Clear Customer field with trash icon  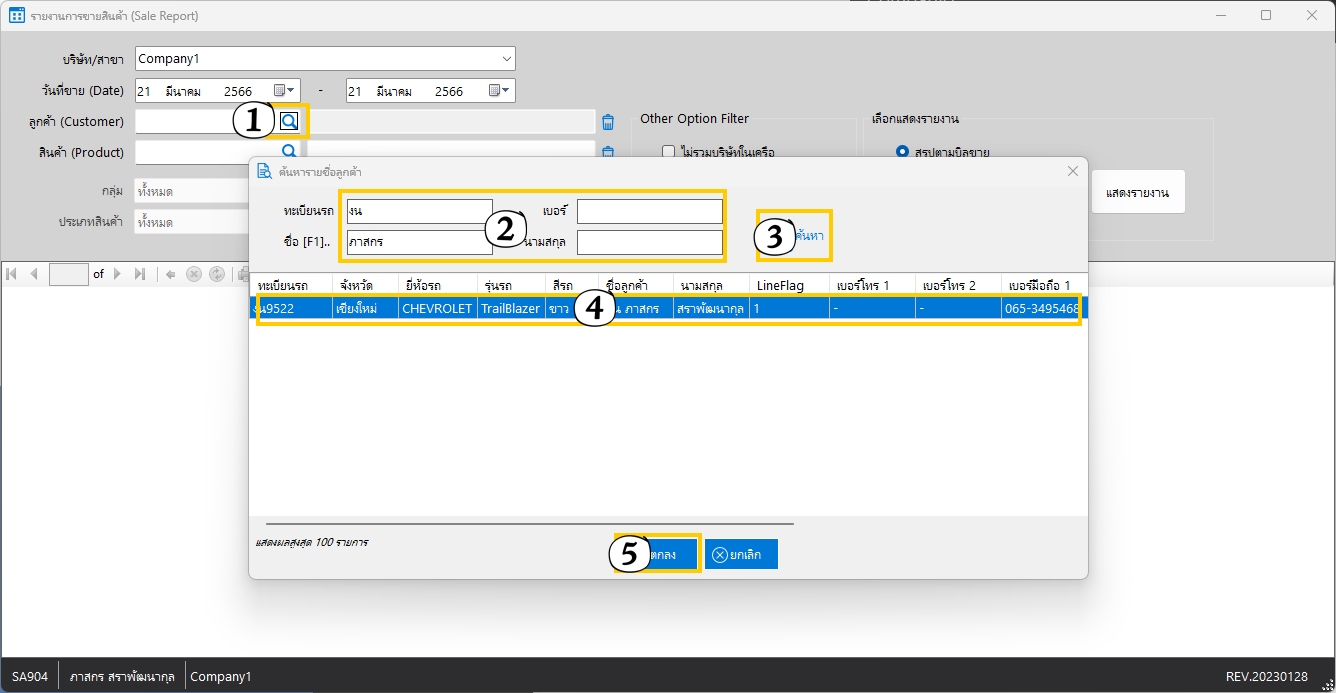607,122
